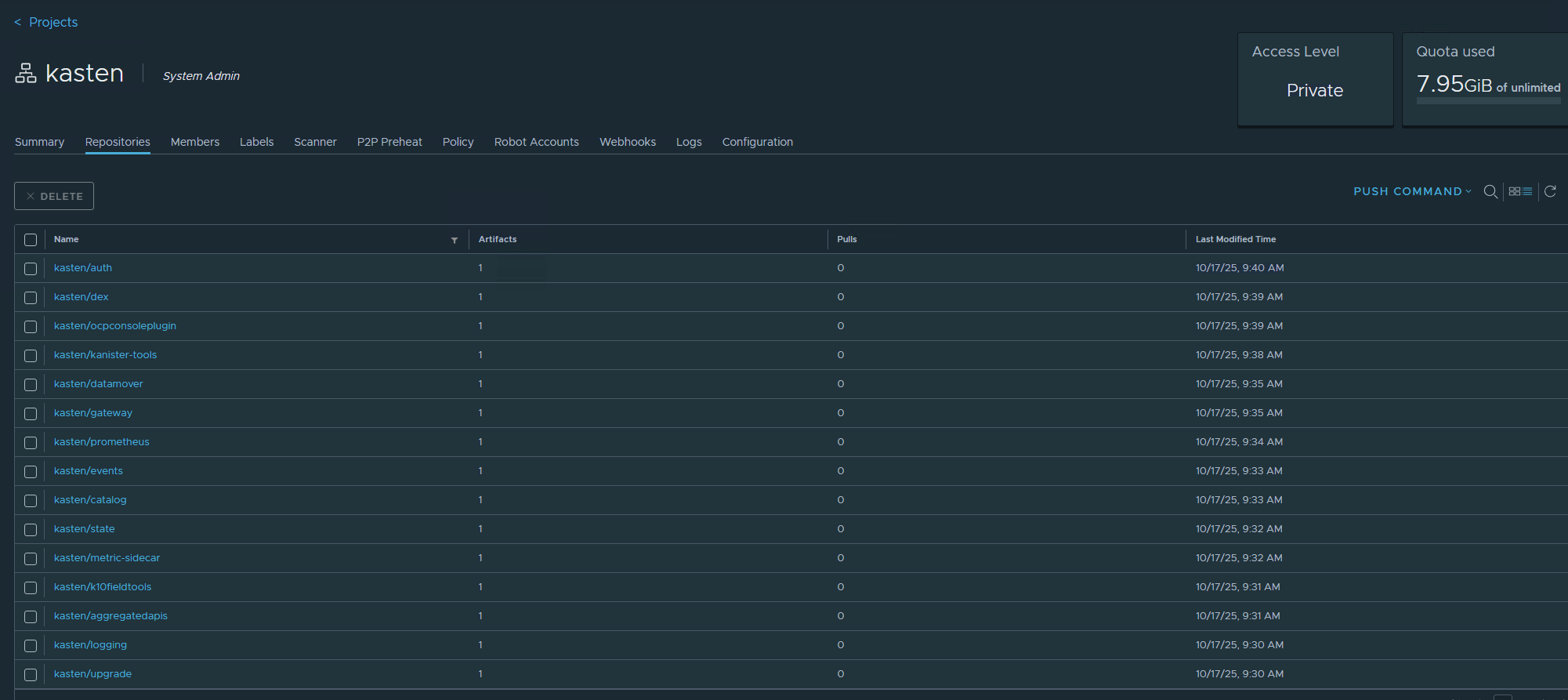Open the Robot Accounts tab

536,142
